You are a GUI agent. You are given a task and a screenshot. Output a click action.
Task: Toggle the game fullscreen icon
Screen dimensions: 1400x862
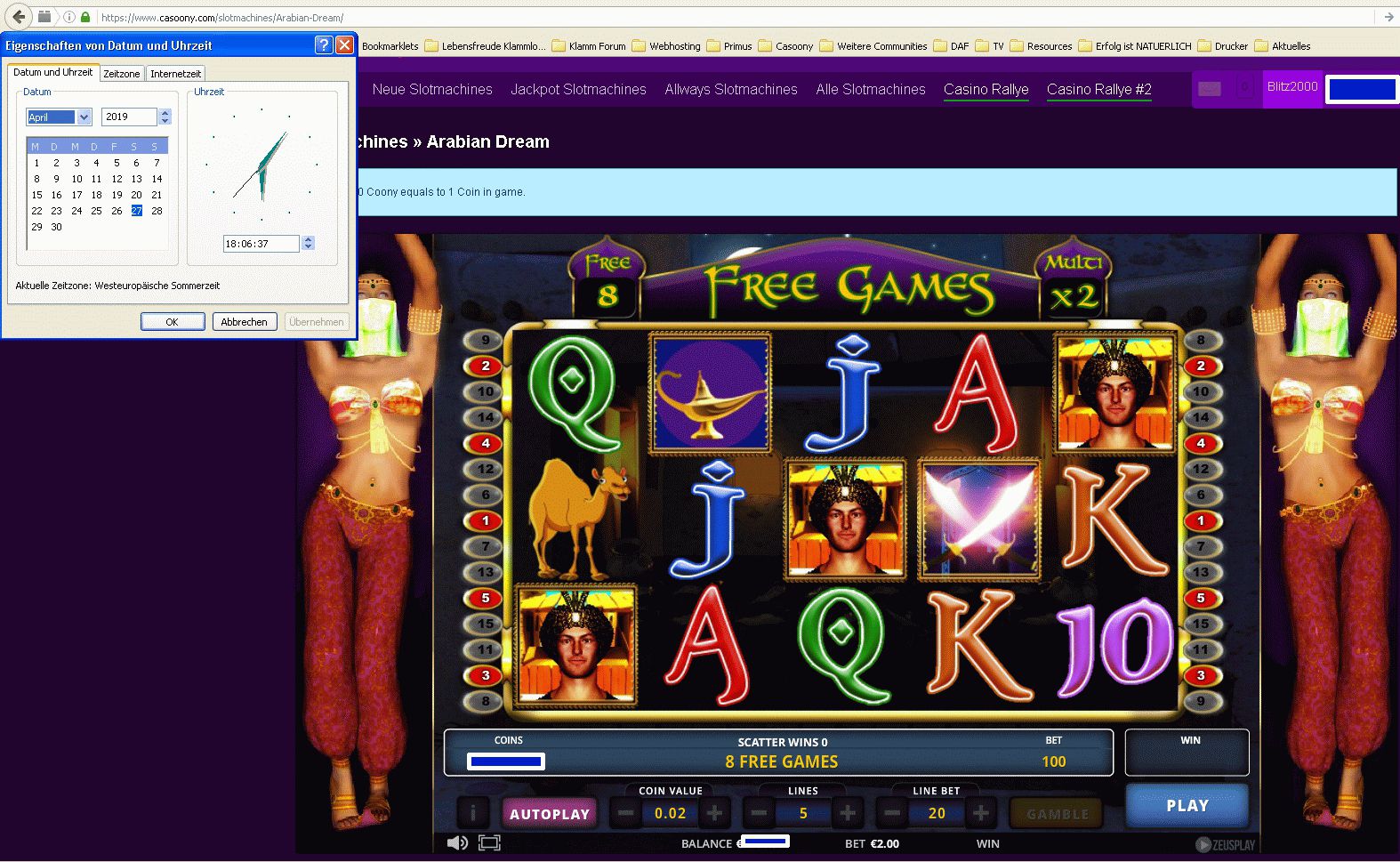click(x=489, y=842)
